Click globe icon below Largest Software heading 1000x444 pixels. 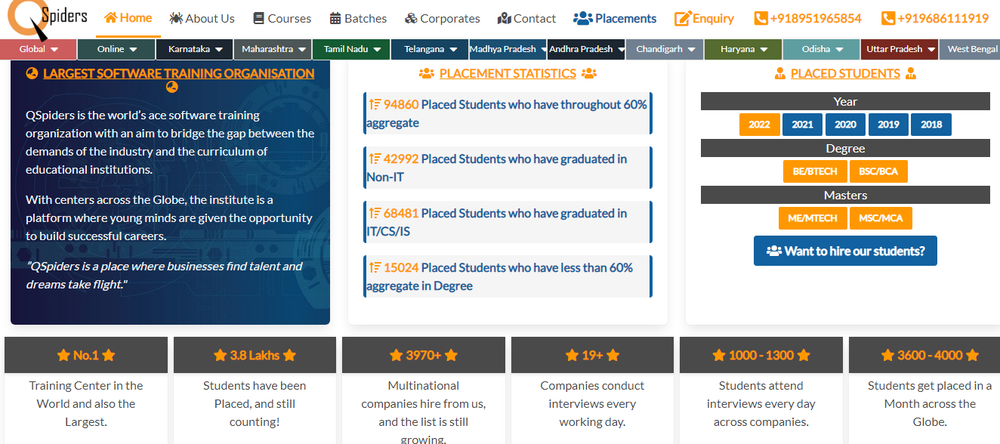coord(171,87)
